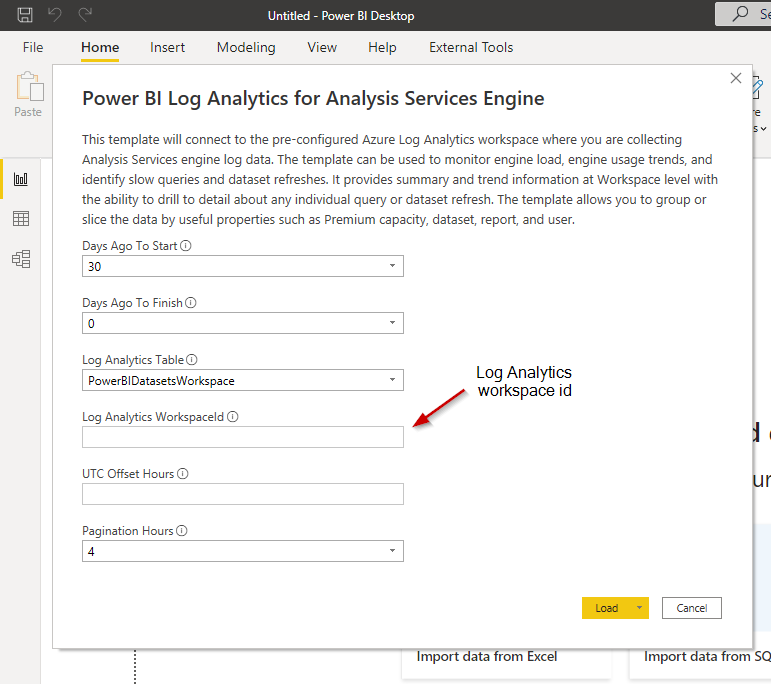The width and height of the screenshot is (771, 684).
Task: Switch to the Help ribbon tab
Action: (x=382, y=47)
